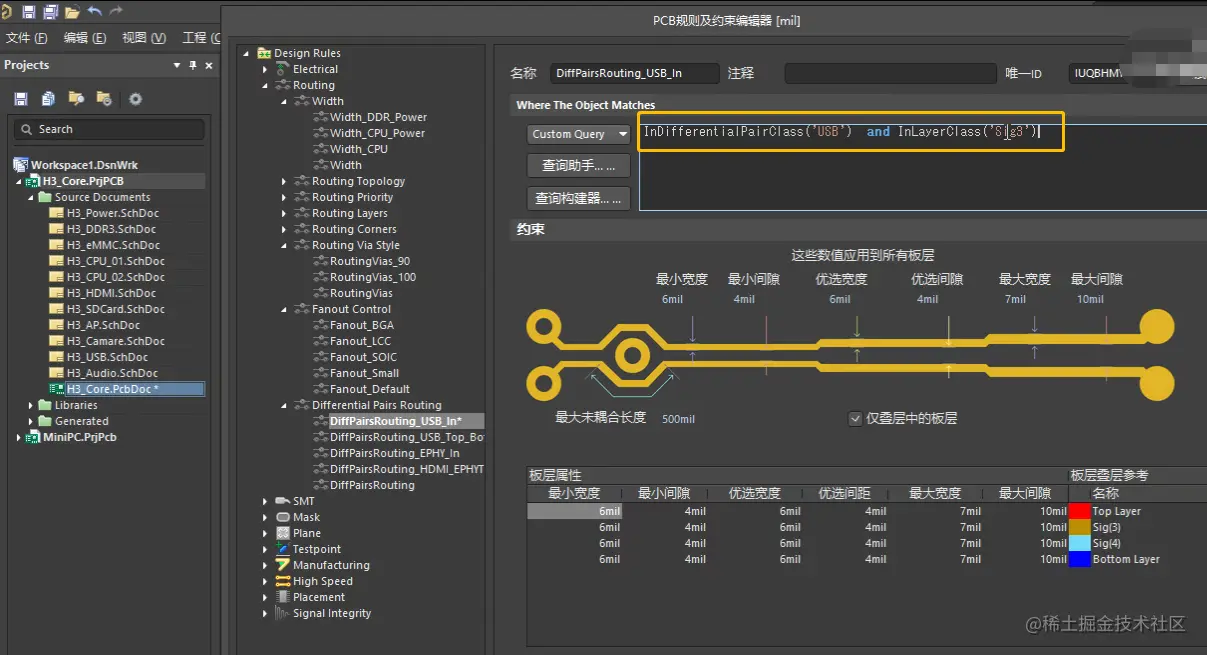This screenshot has height=655, width=1207.
Task: Click the Save All icon in title bar
Action: (x=49, y=12)
